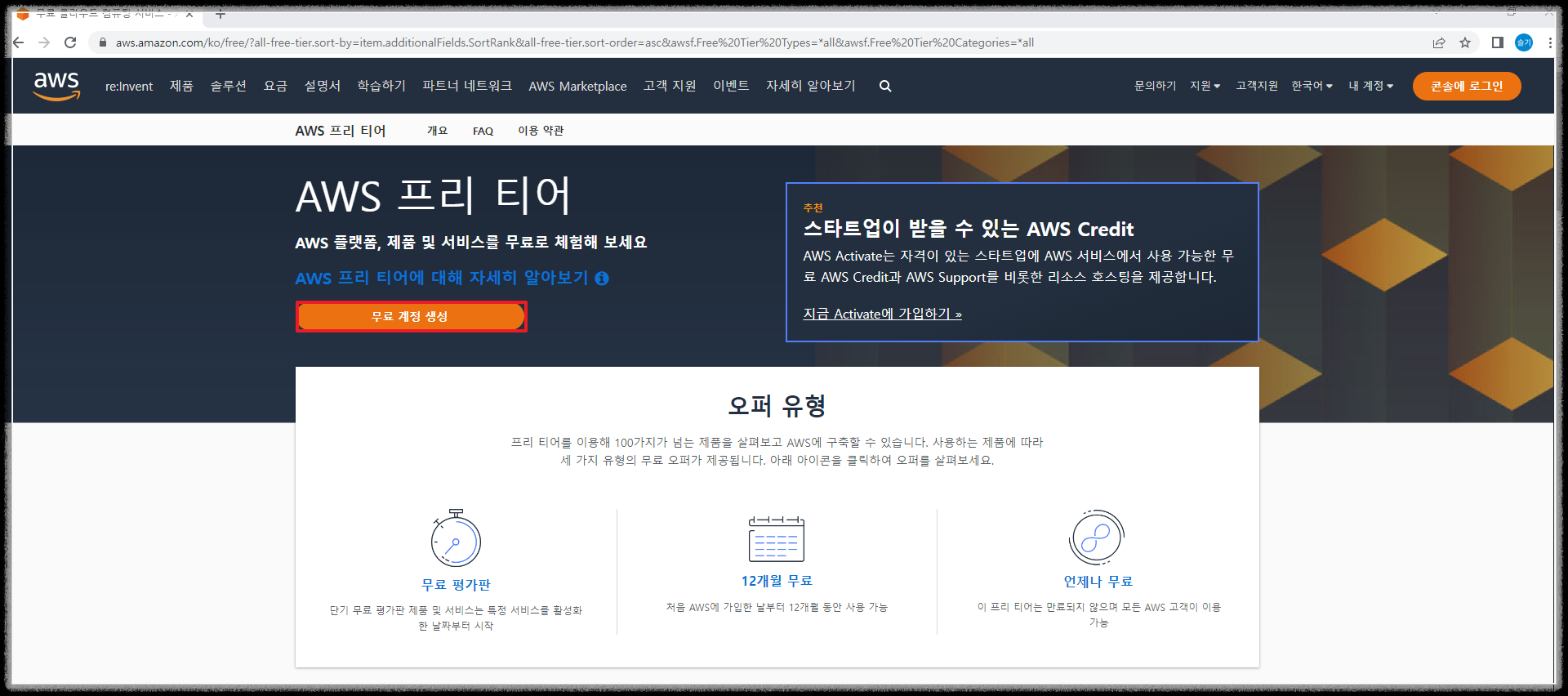This screenshot has height=696, width=1568.
Task: Click the 콘솔에 로그인 button
Action: click(1467, 86)
